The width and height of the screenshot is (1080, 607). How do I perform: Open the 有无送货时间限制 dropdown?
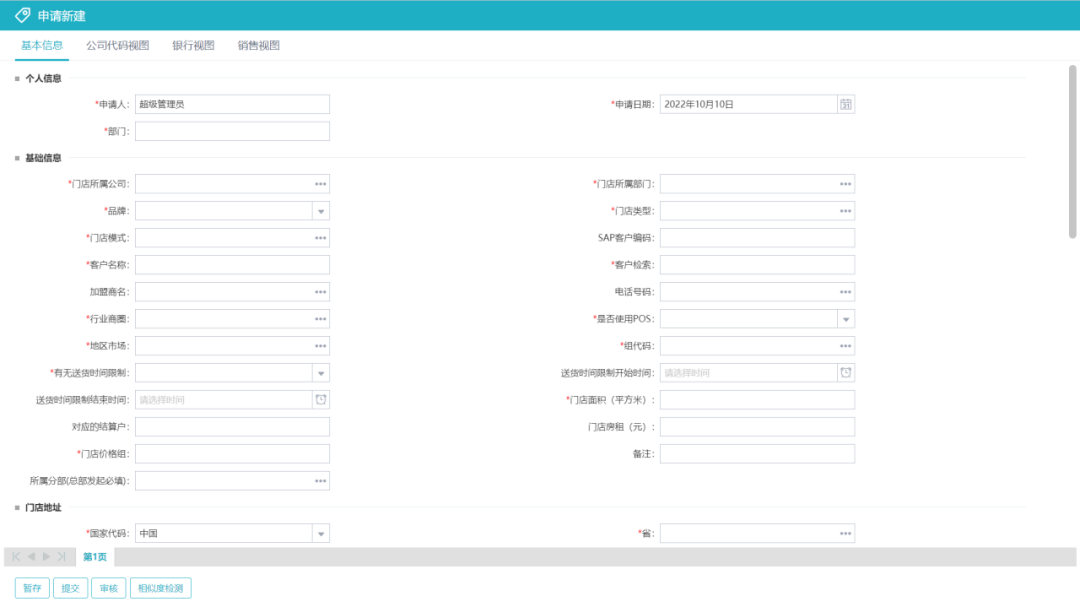(320, 373)
